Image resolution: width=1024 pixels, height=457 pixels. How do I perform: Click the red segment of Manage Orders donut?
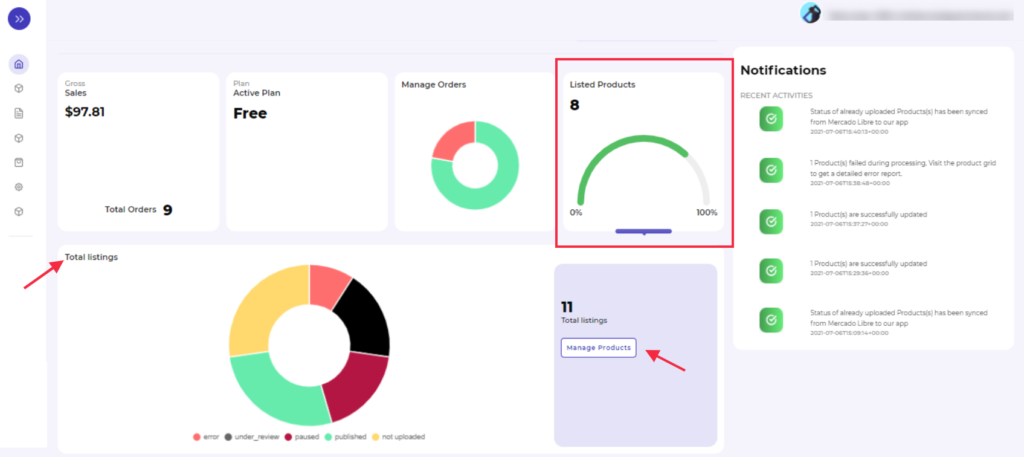453,140
